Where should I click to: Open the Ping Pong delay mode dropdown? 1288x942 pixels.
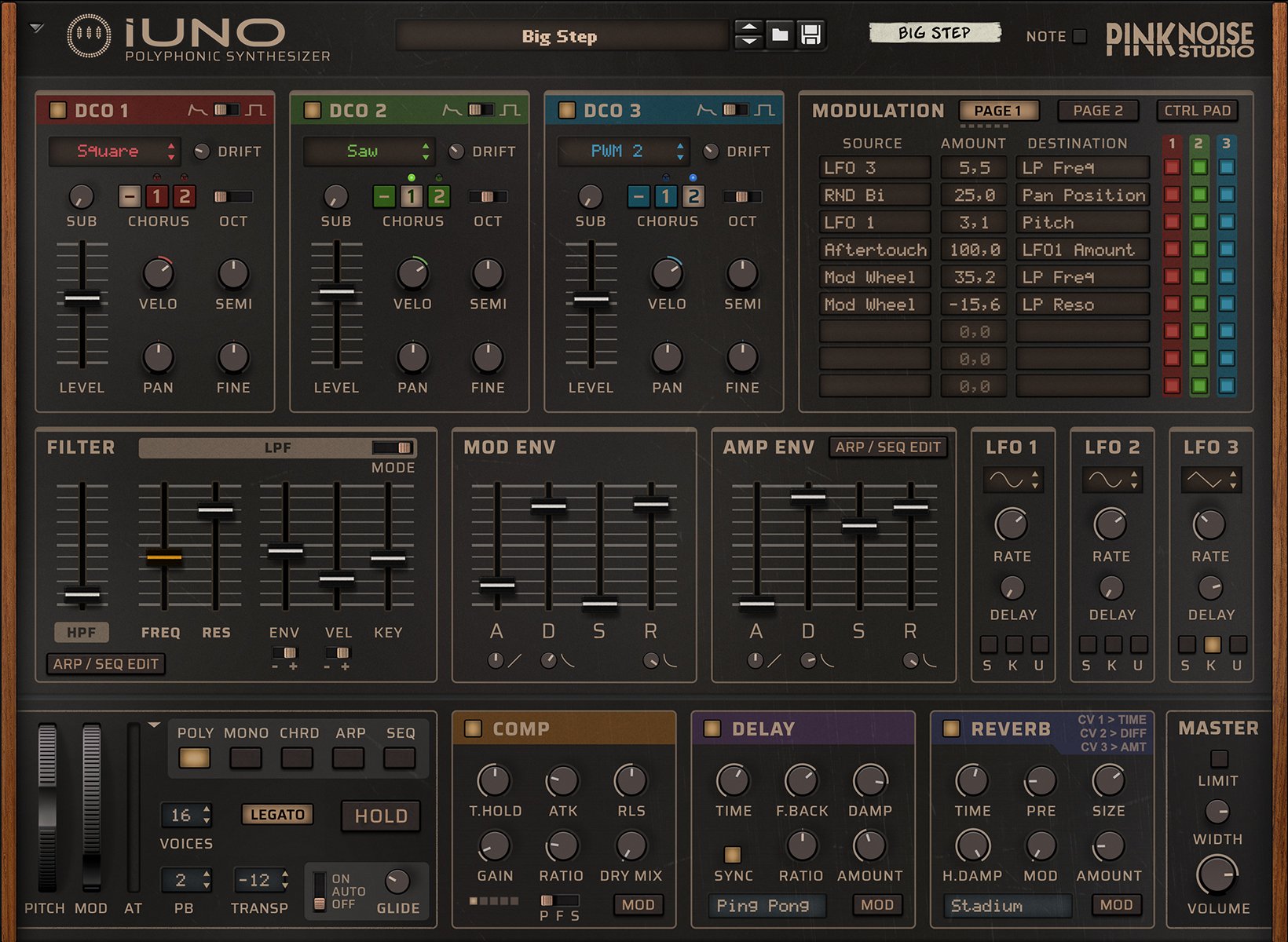(766, 905)
